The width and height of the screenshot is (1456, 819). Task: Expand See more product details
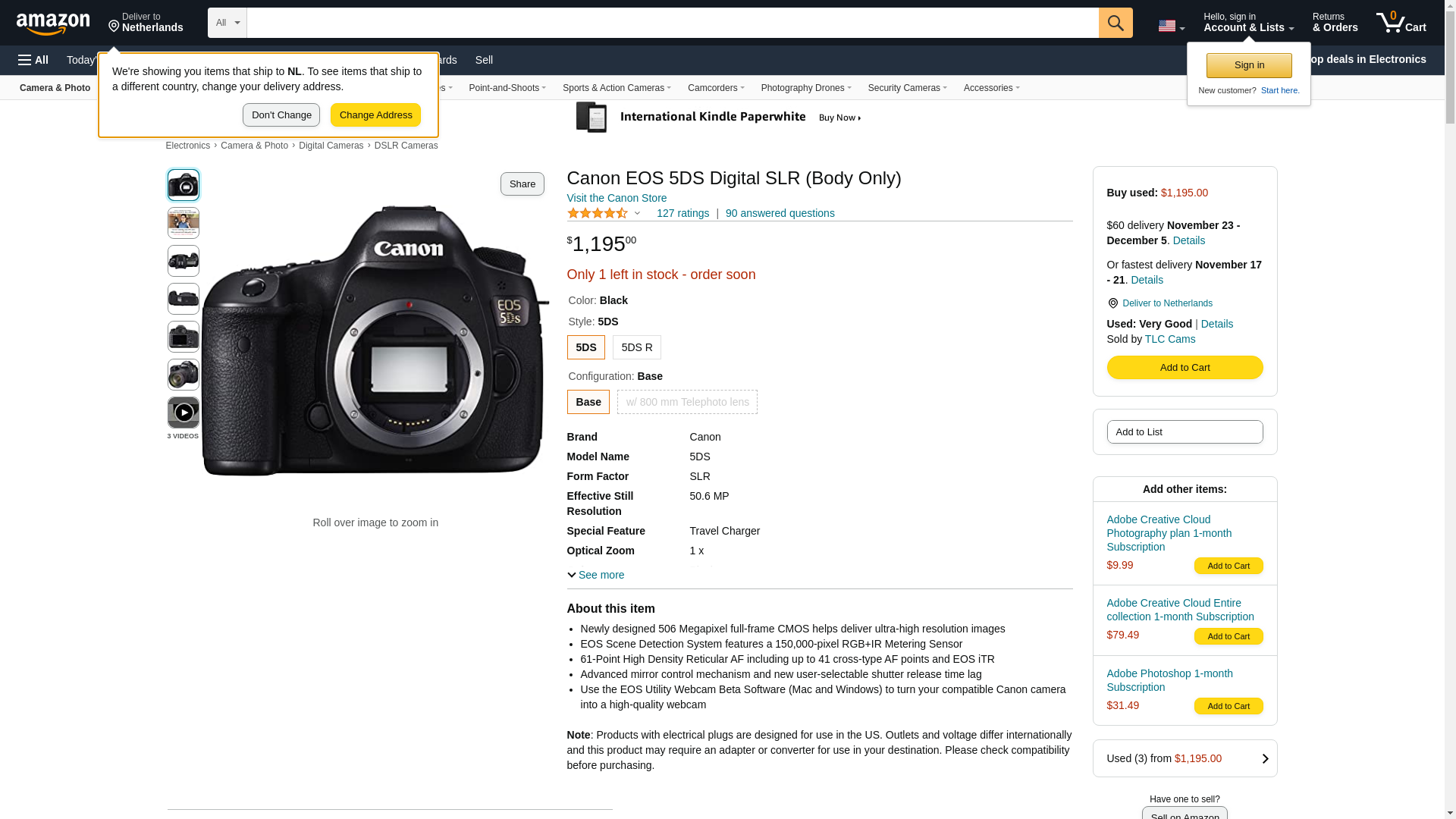pos(596,575)
